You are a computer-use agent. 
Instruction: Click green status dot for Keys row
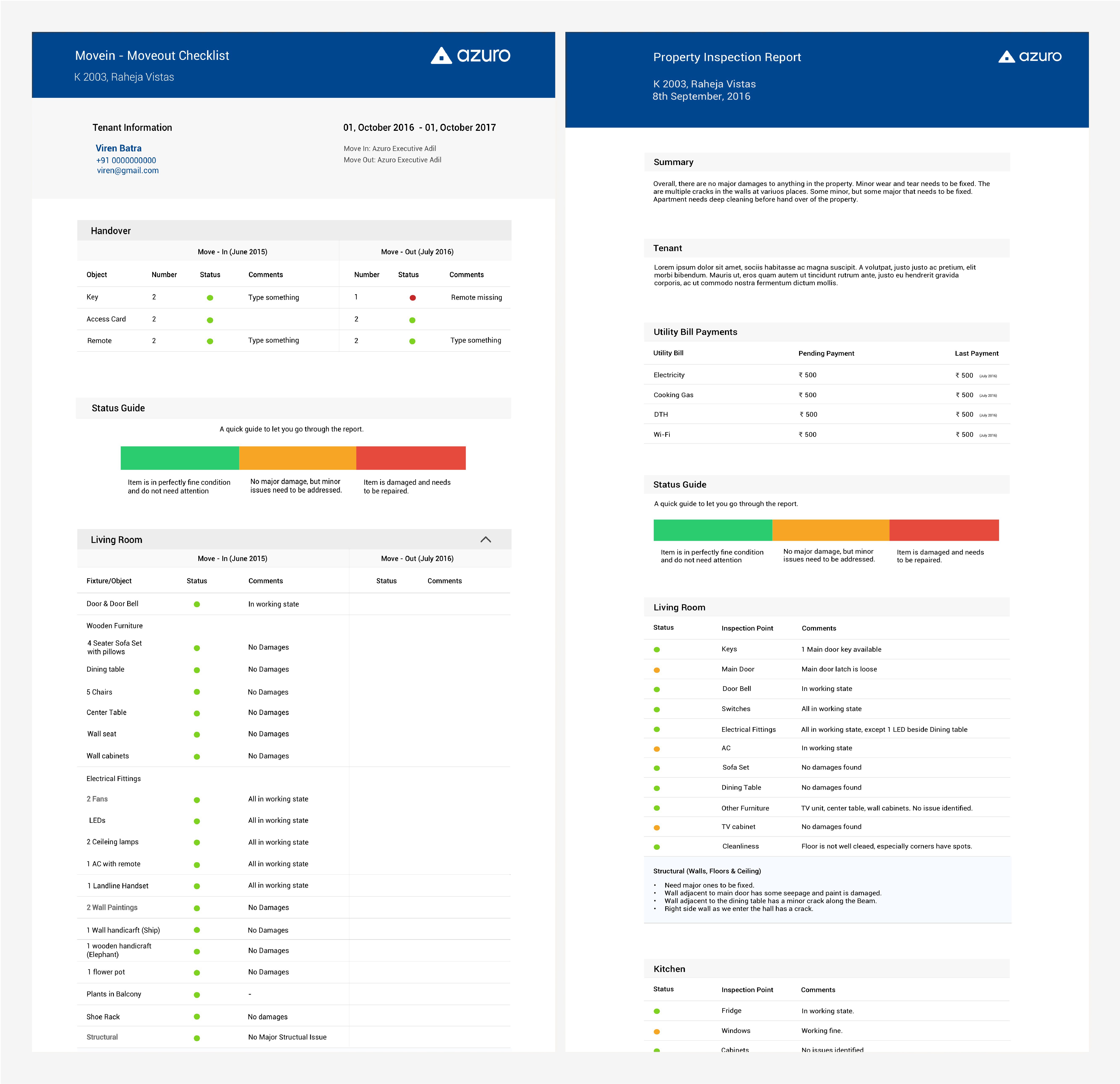657,649
